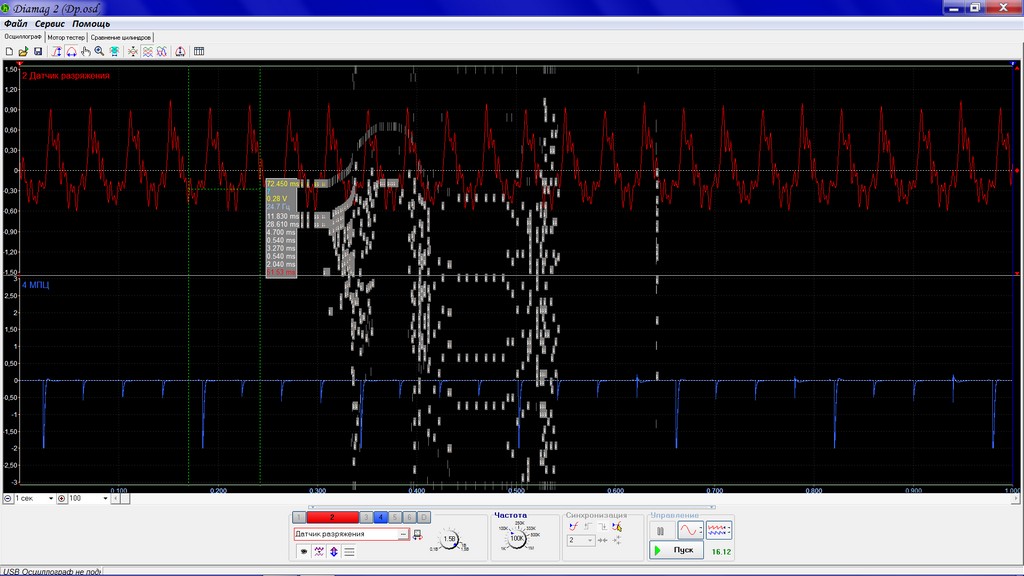Toggle the blue channel 4 button
Screen dimensions: 1024x576
381,517
